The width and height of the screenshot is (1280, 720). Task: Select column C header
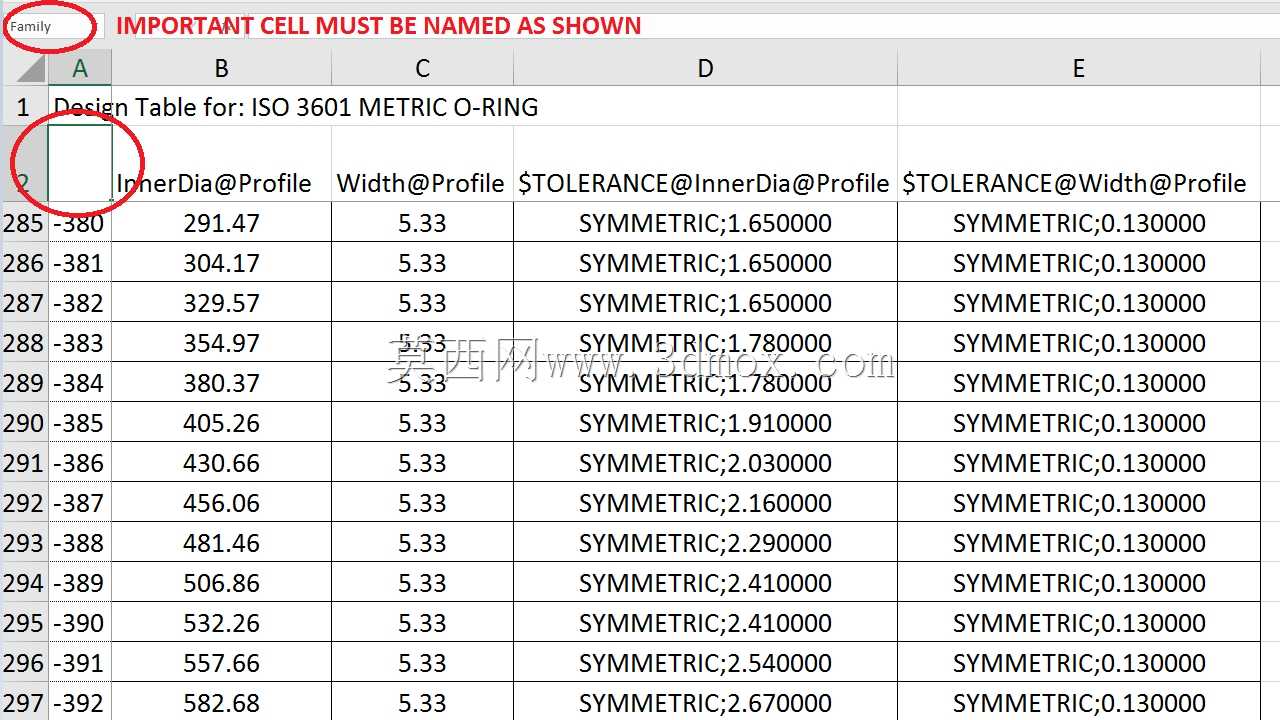tap(422, 68)
